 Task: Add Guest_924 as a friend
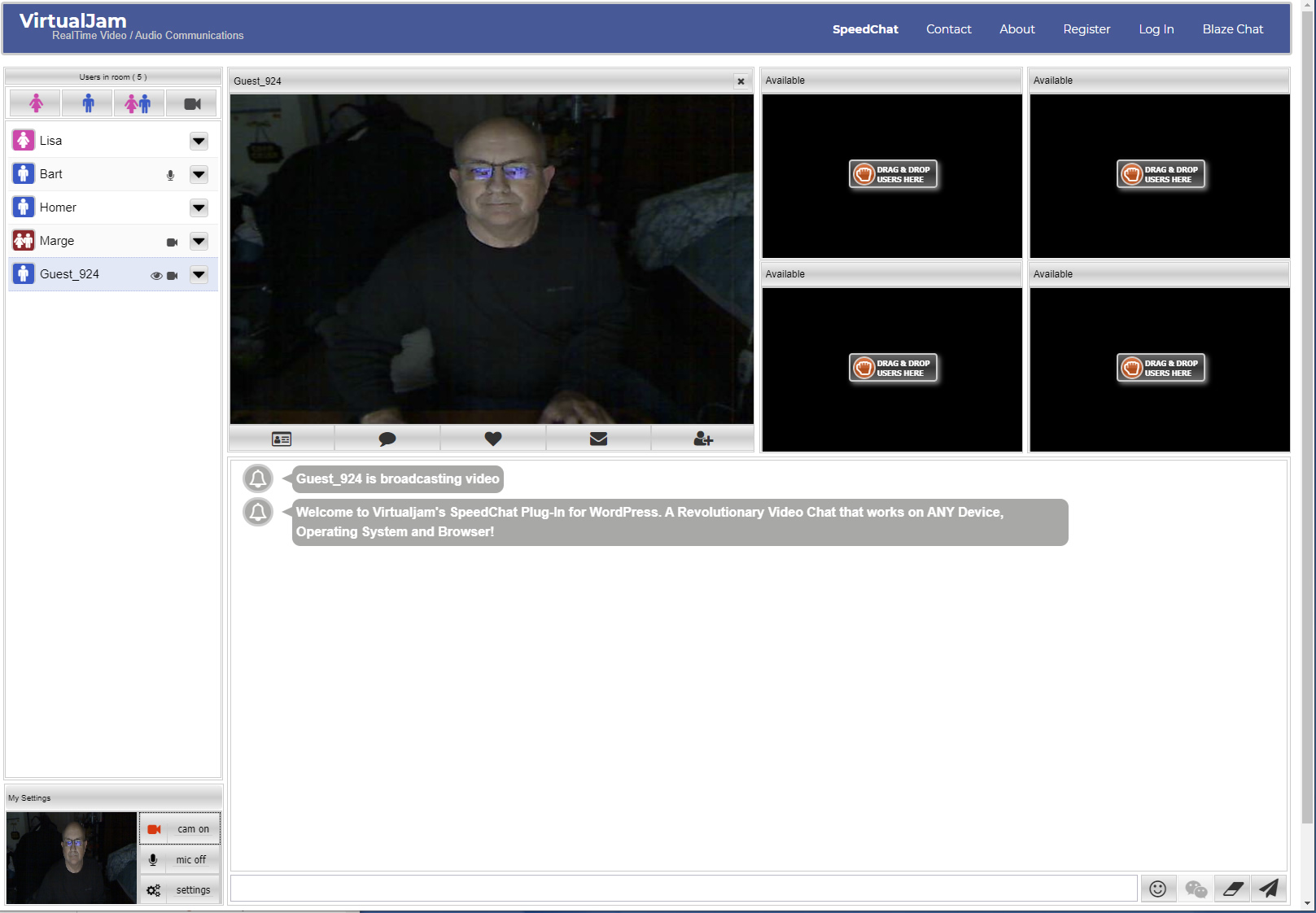coord(702,438)
